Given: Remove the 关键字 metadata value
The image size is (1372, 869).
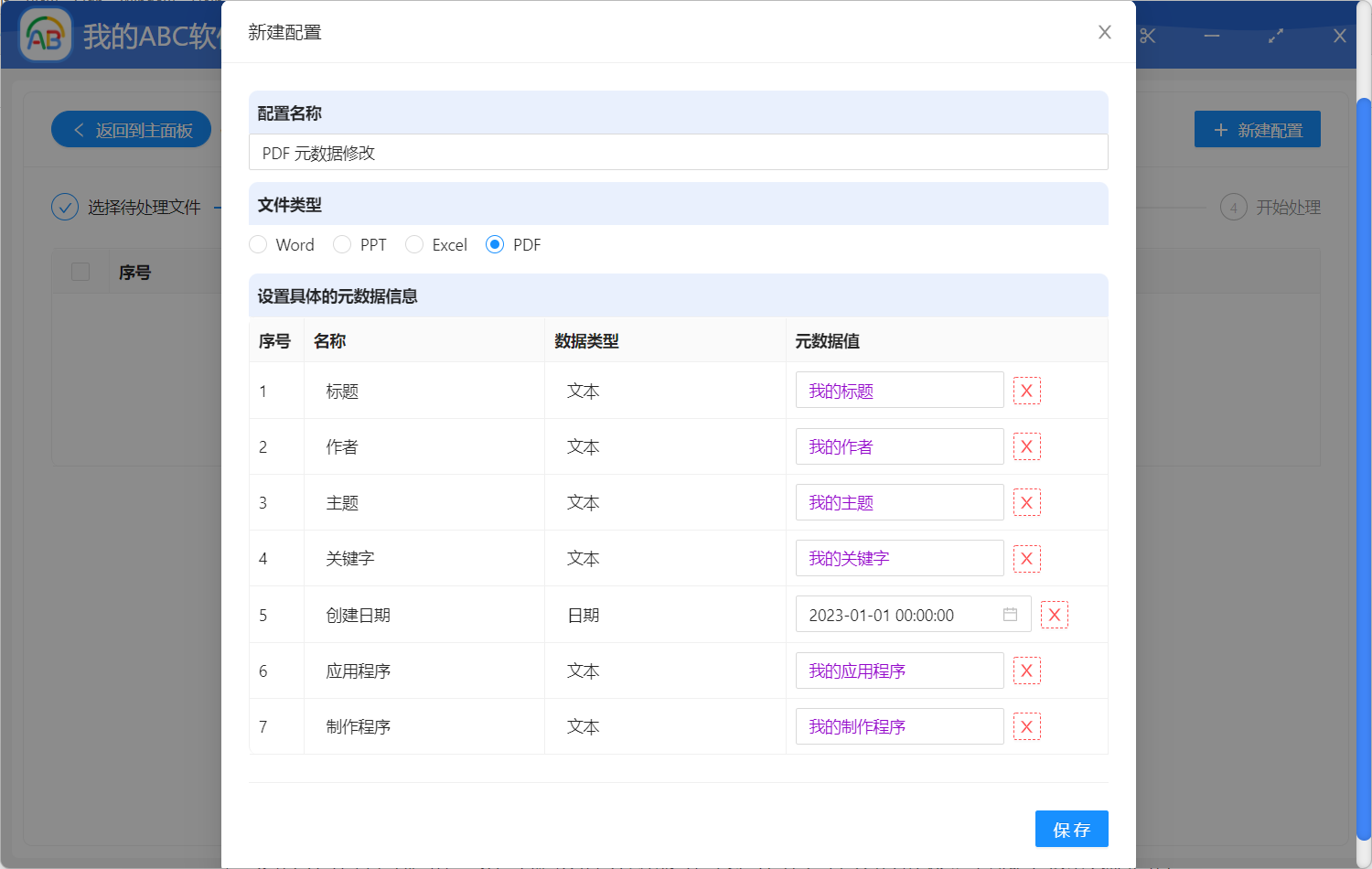Looking at the screenshot, I should pyautogui.click(x=1026, y=558).
